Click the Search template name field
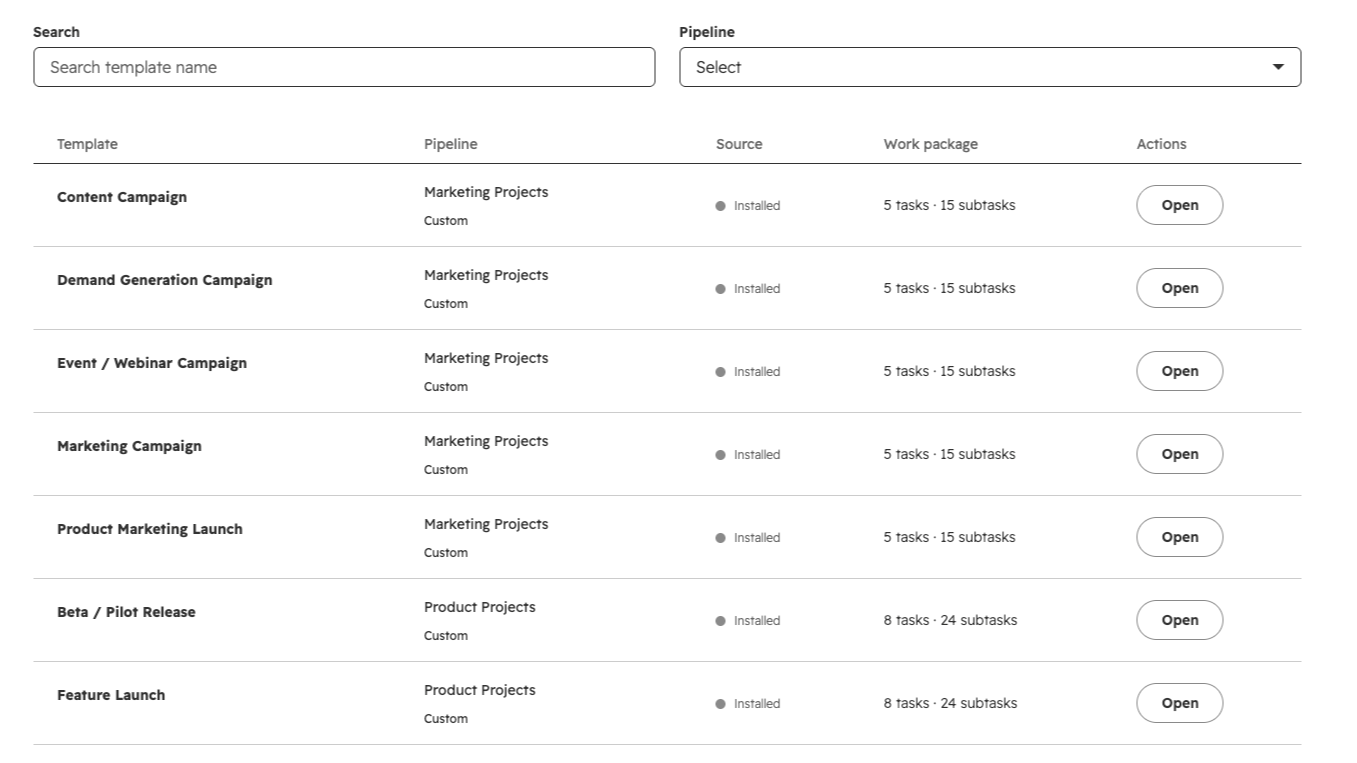Image resolution: width=1357 pixels, height=763 pixels. pos(344,67)
